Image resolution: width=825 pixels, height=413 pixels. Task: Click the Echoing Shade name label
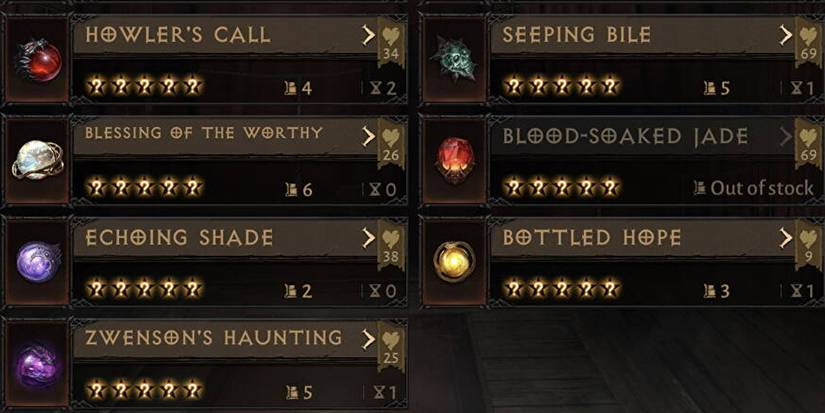point(179,238)
